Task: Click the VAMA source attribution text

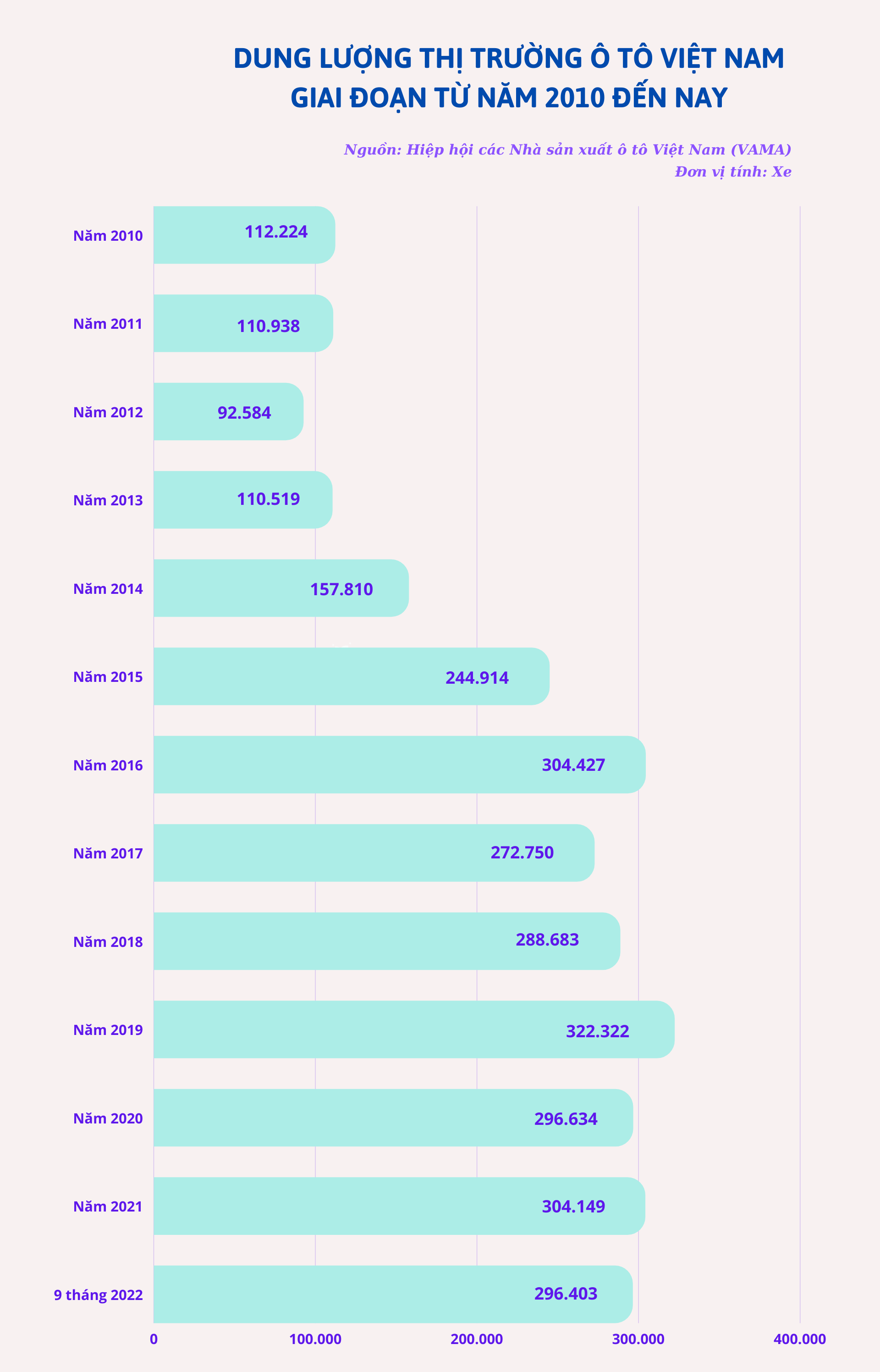Action: 567,150
